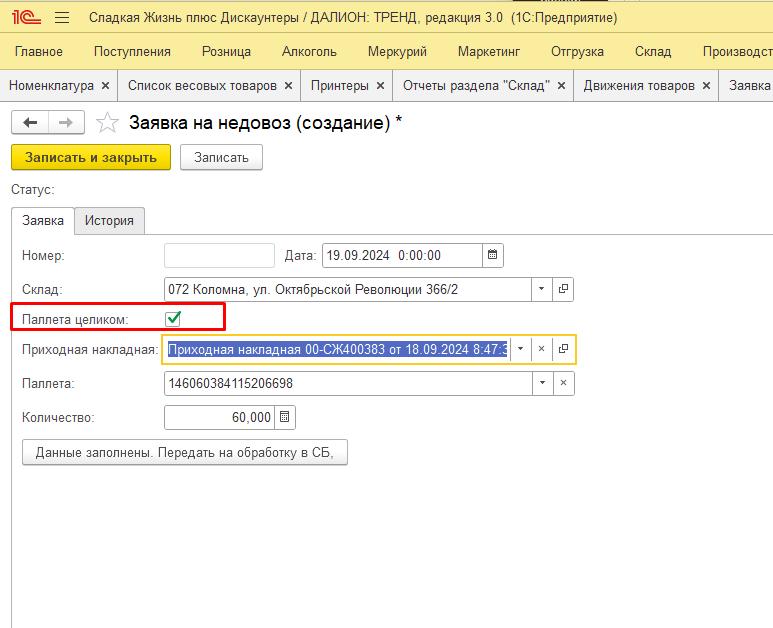
Task: Open the hamburger main menu
Action: pos(62,18)
